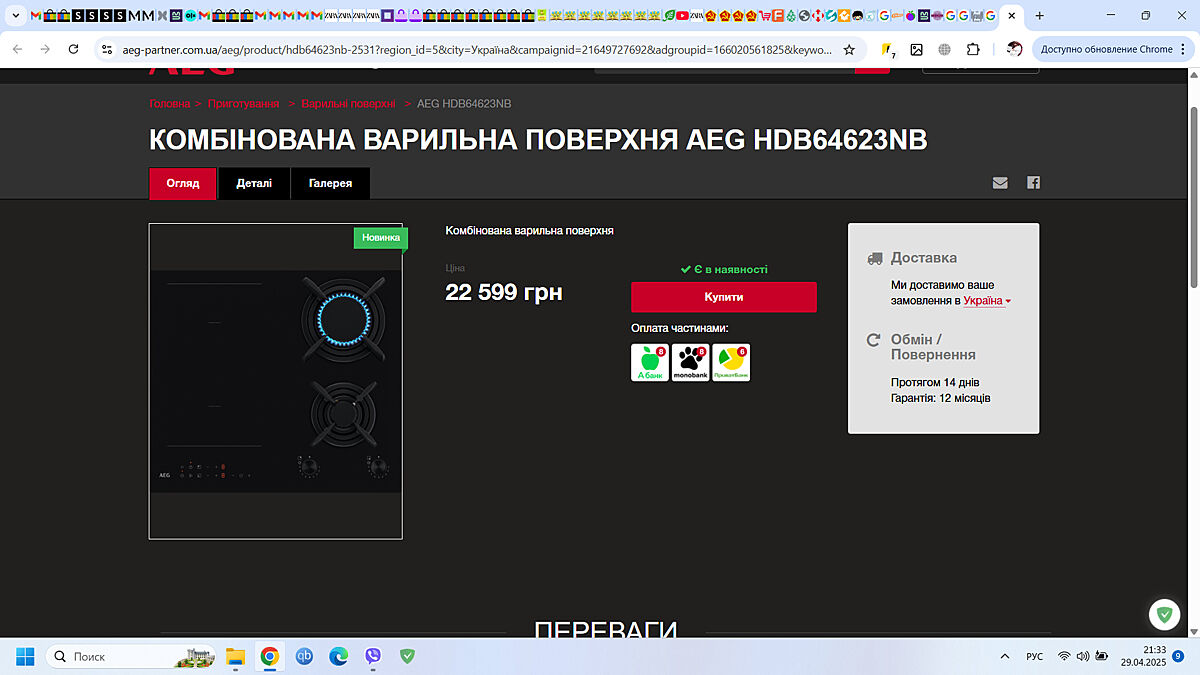This screenshot has height=675, width=1200.
Task: Share product on Facebook
Action: coord(1033,183)
